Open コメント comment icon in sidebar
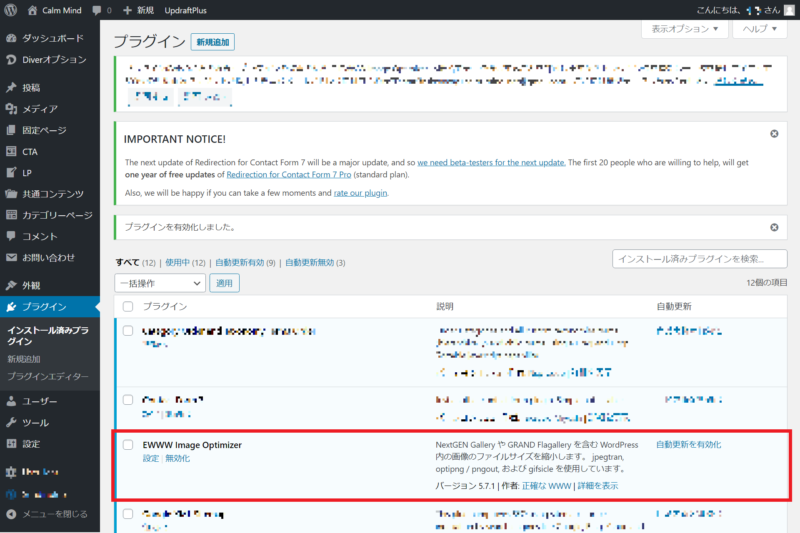Image resolution: width=800 pixels, height=533 pixels. click(x=11, y=236)
